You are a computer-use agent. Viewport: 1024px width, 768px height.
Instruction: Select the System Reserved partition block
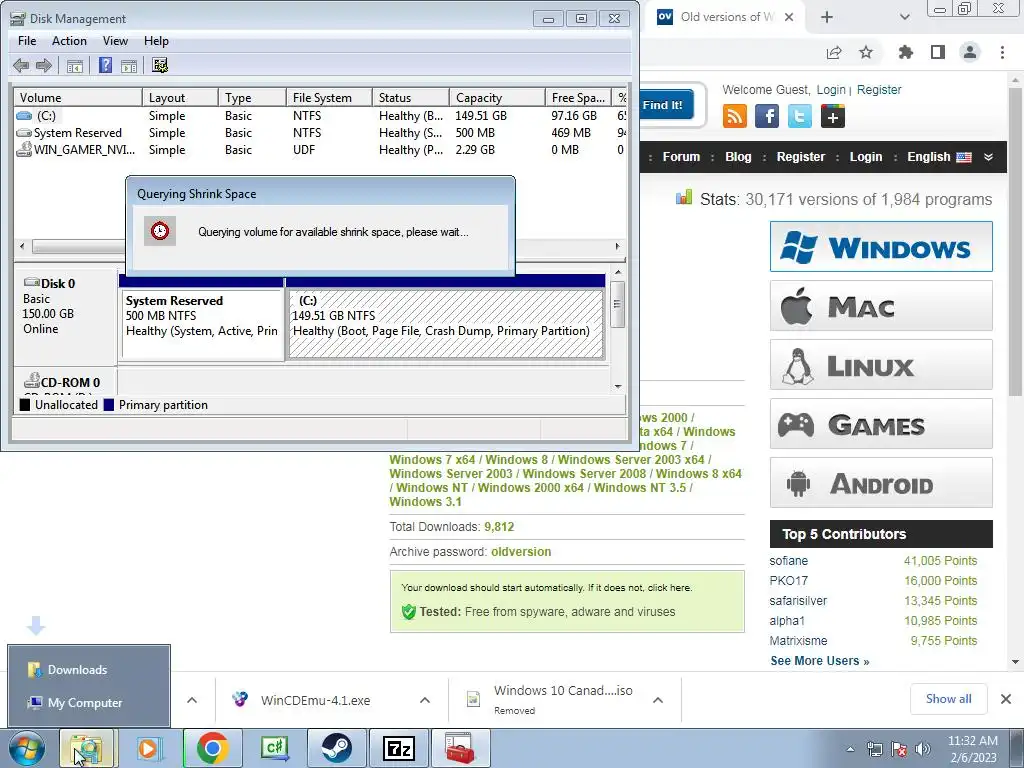(202, 324)
